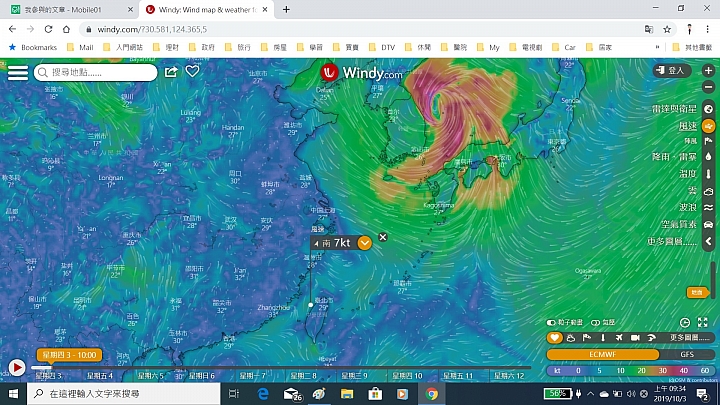This screenshot has width=720, height=405.
Task: Open 更多圖層 more layers in right menu
Action: coord(672,242)
